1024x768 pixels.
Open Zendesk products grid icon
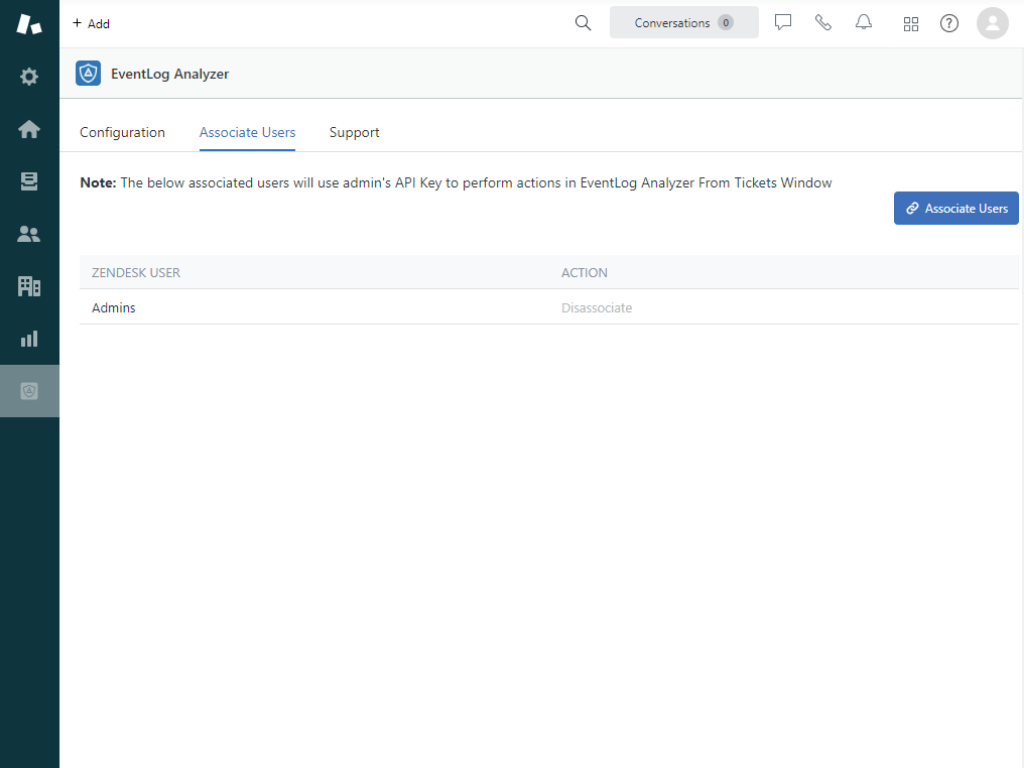click(x=911, y=24)
